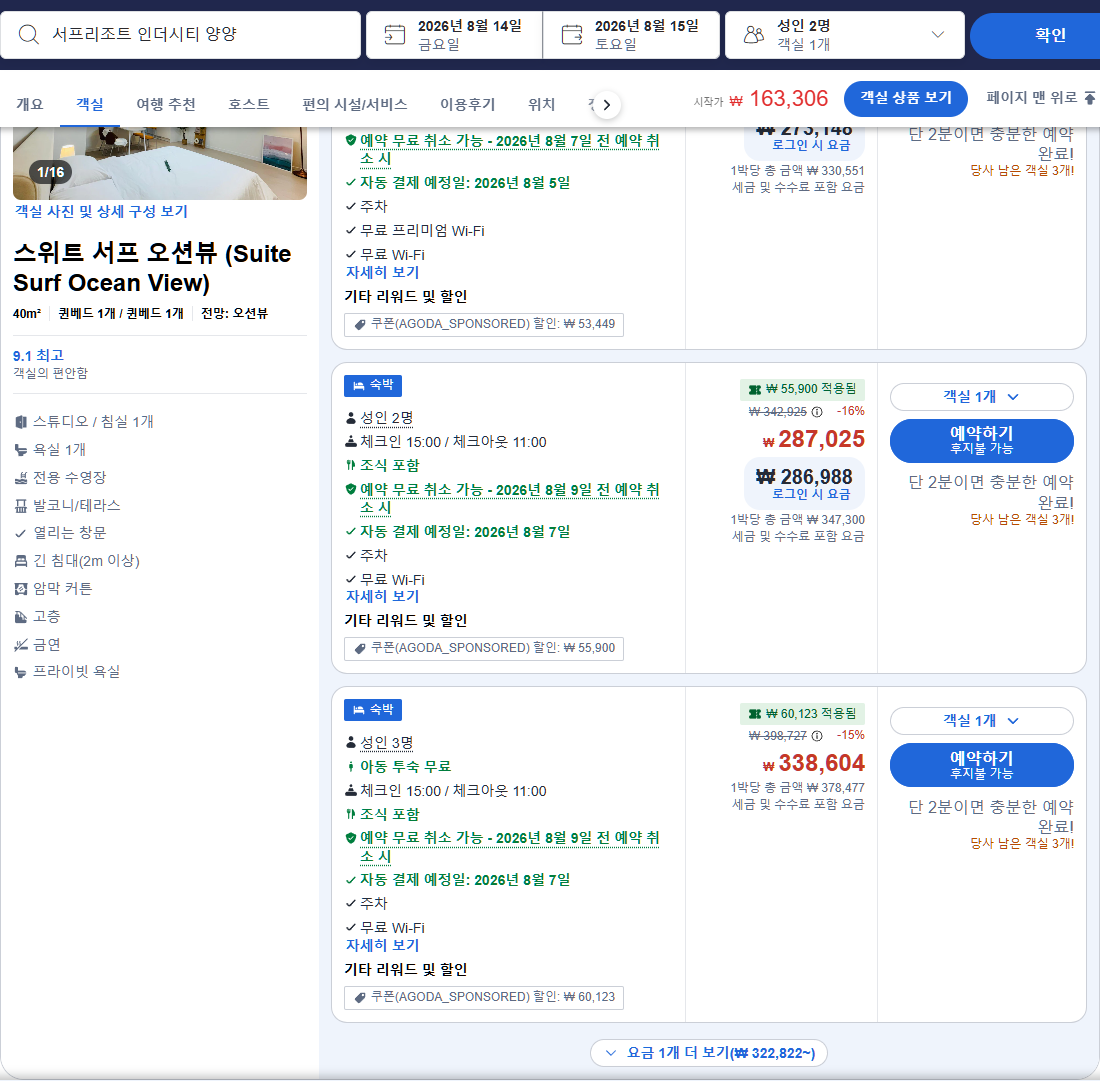The image size is (1100, 1081).
Task: Click 예약하기 for ₩287,025 rate
Action: (981, 441)
